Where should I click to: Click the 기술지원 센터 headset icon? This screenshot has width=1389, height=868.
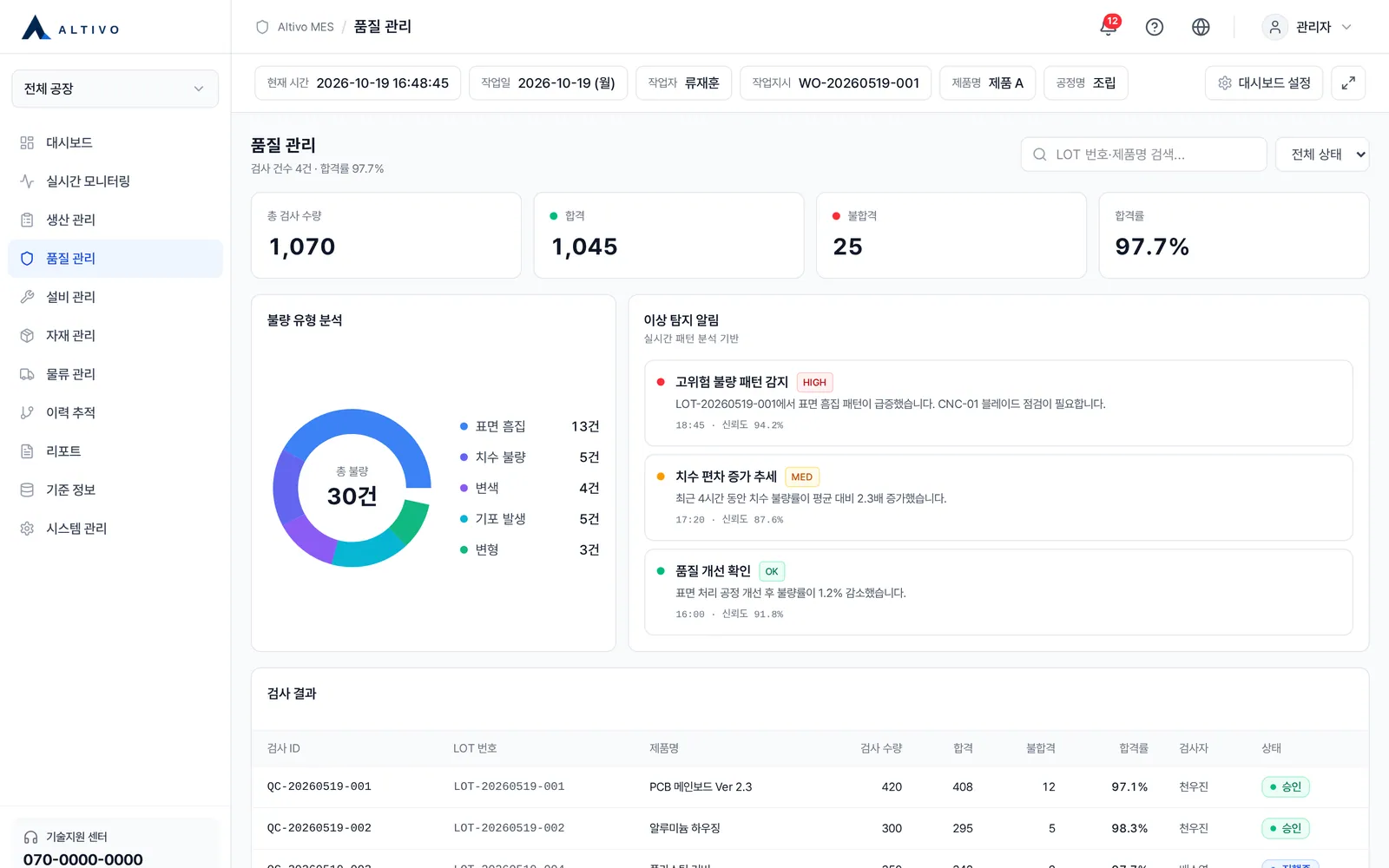[x=30, y=838]
